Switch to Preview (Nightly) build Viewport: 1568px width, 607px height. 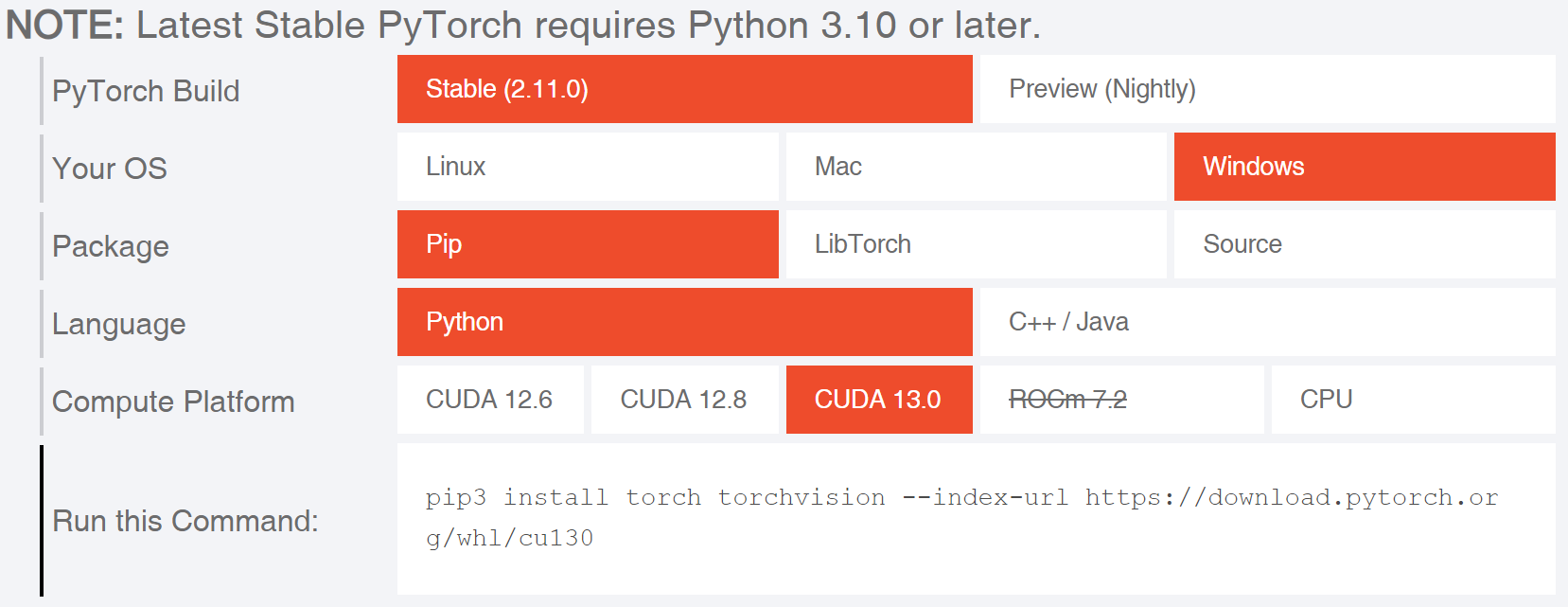(1267, 89)
